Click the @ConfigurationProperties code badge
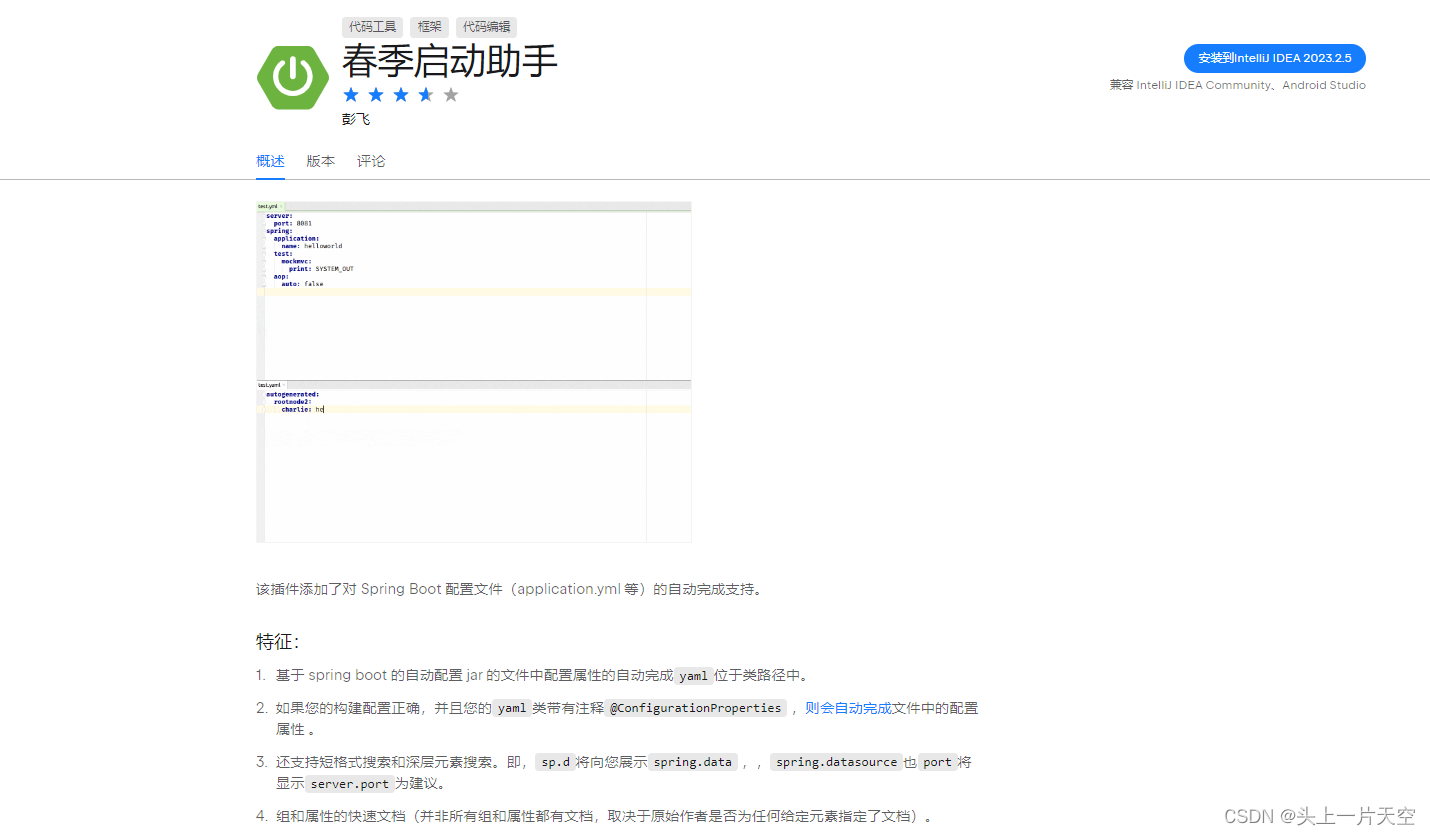Screen dimensions: 1430x835 pyautogui.click(x=695, y=708)
